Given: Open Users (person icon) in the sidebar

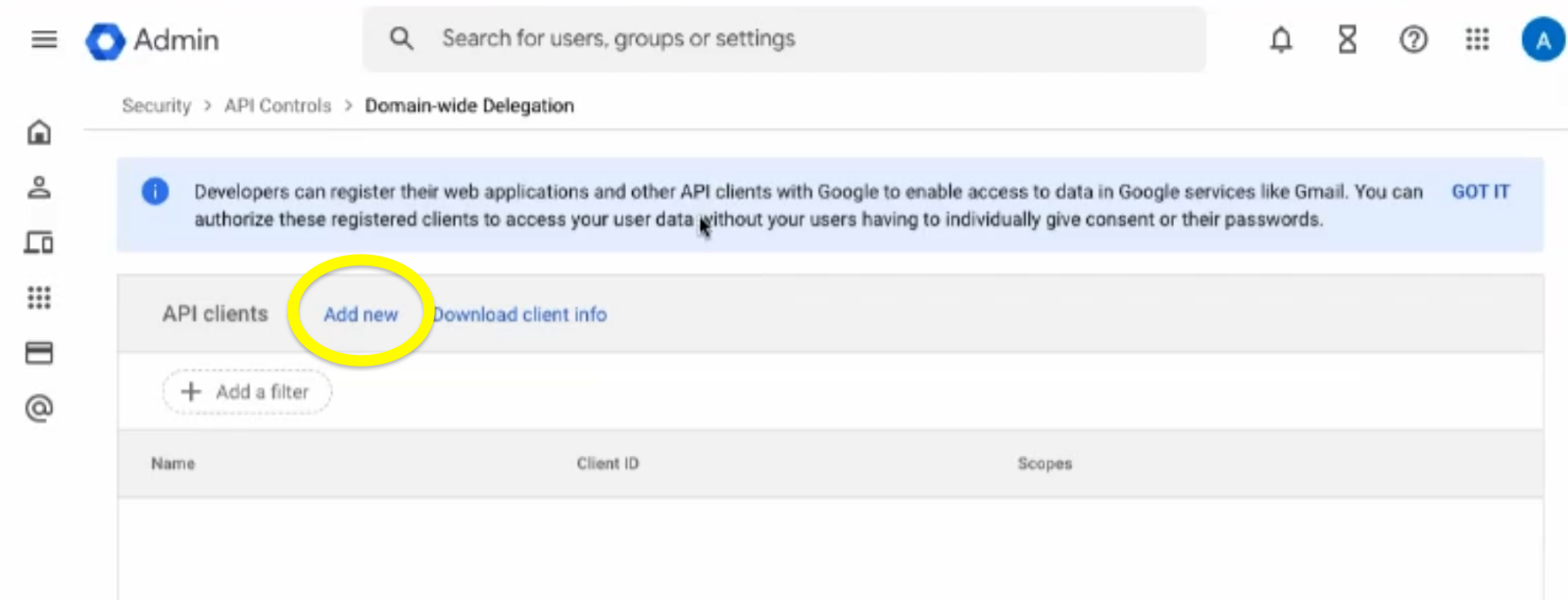Looking at the screenshot, I should 39,187.
